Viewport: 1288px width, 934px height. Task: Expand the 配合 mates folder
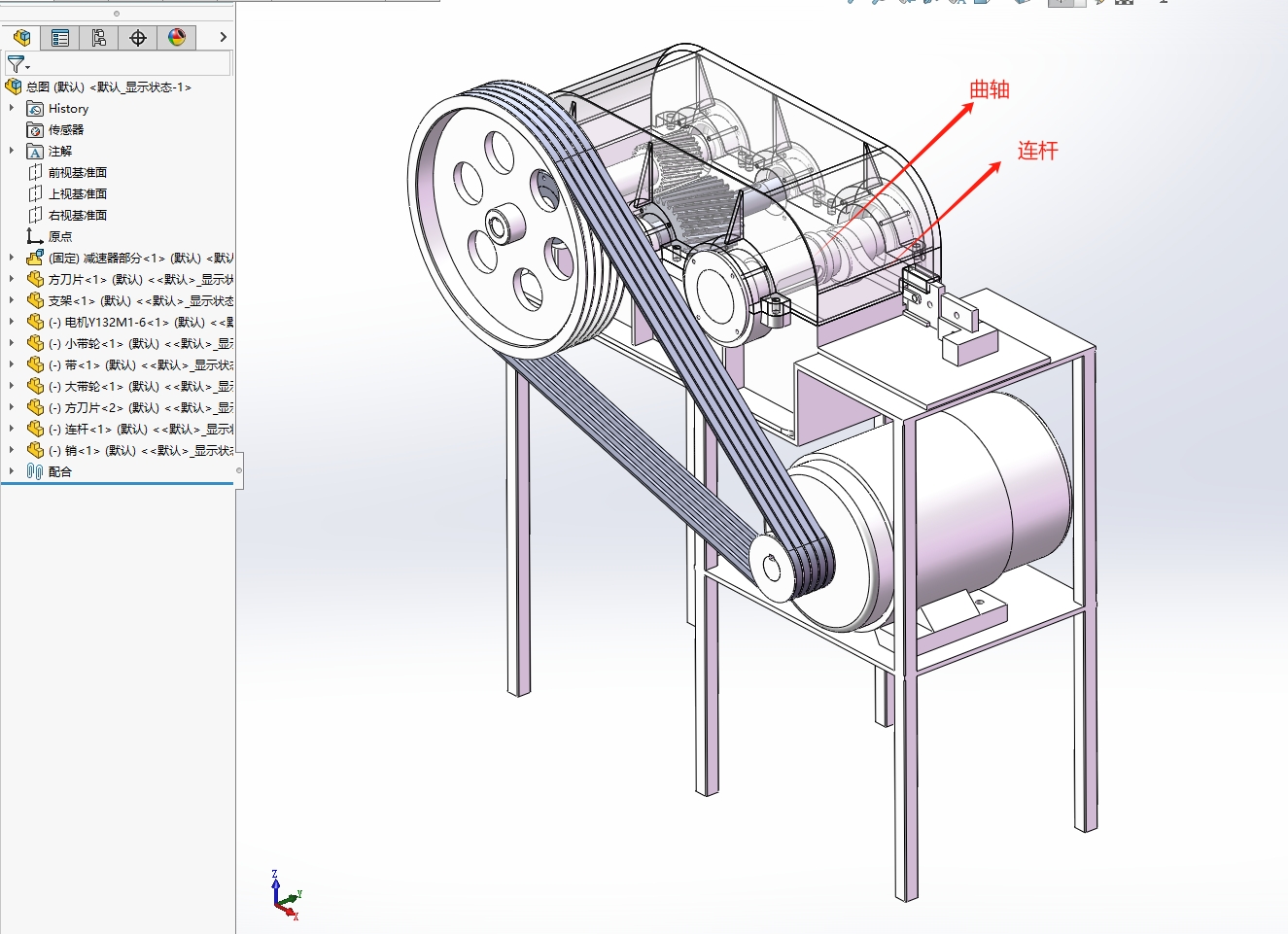pyautogui.click(x=12, y=471)
